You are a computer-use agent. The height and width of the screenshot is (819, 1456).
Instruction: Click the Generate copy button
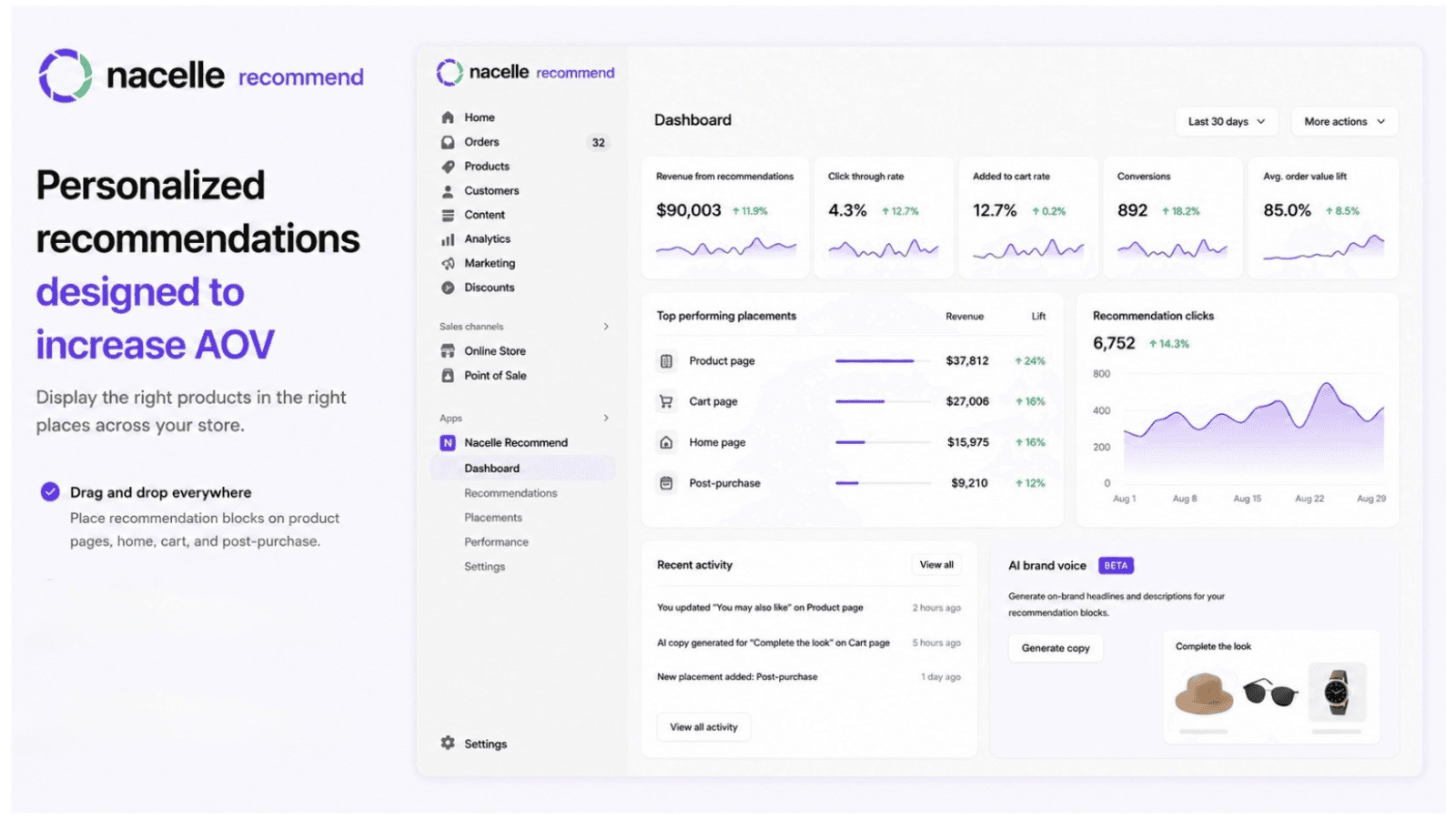[1056, 648]
